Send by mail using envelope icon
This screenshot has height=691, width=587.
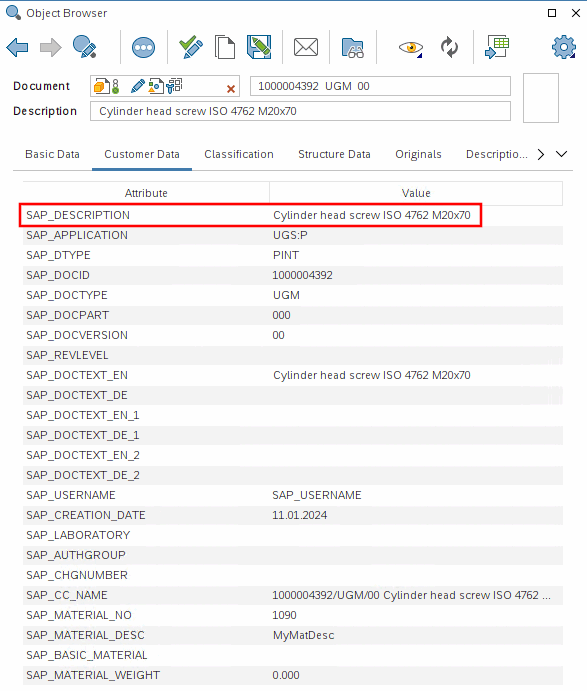306,47
